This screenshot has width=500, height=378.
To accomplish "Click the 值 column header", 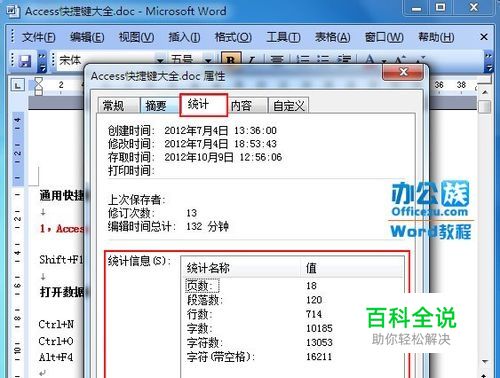I will click(x=352, y=267).
